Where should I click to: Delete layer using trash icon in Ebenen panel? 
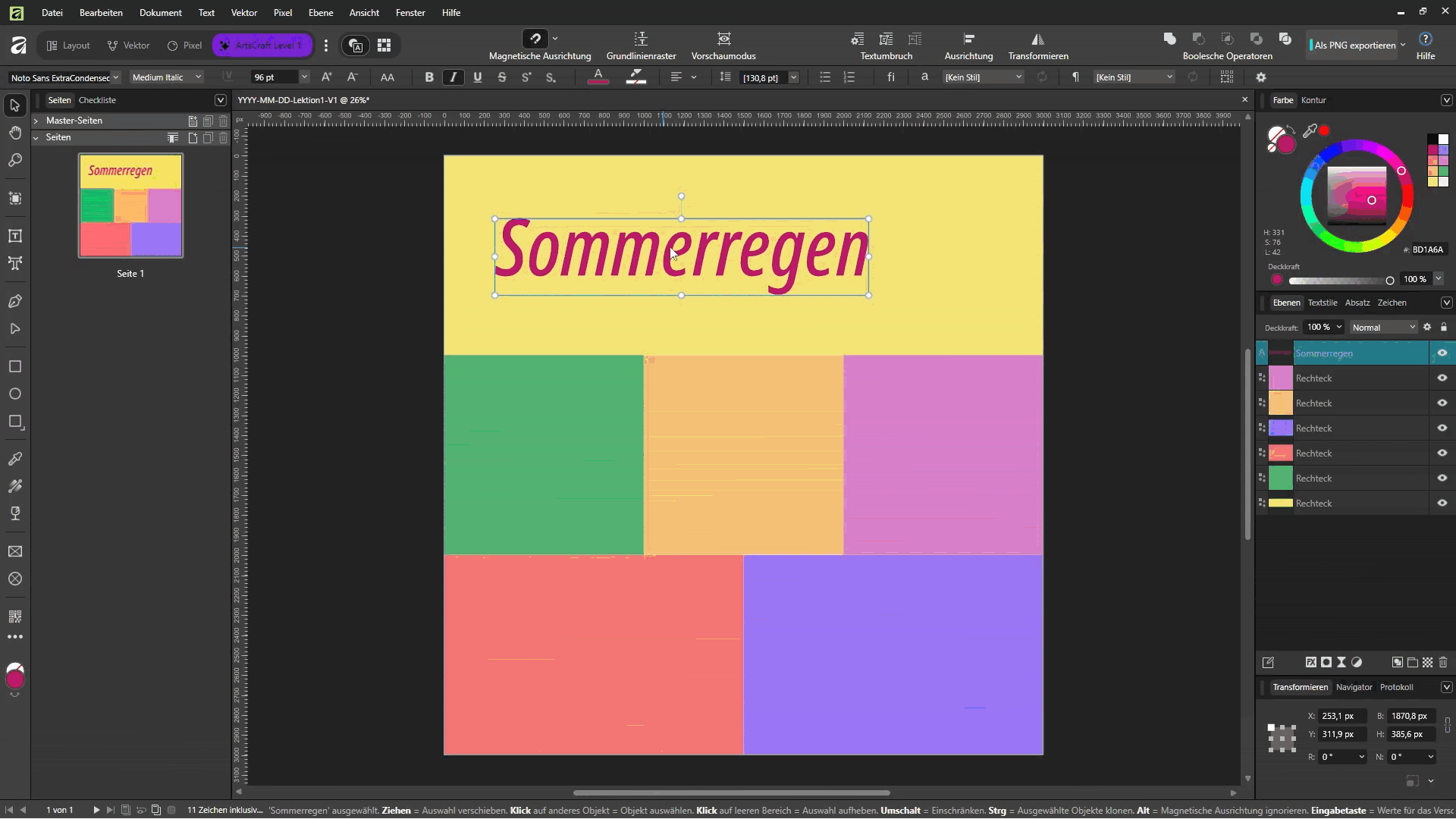(x=1443, y=662)
